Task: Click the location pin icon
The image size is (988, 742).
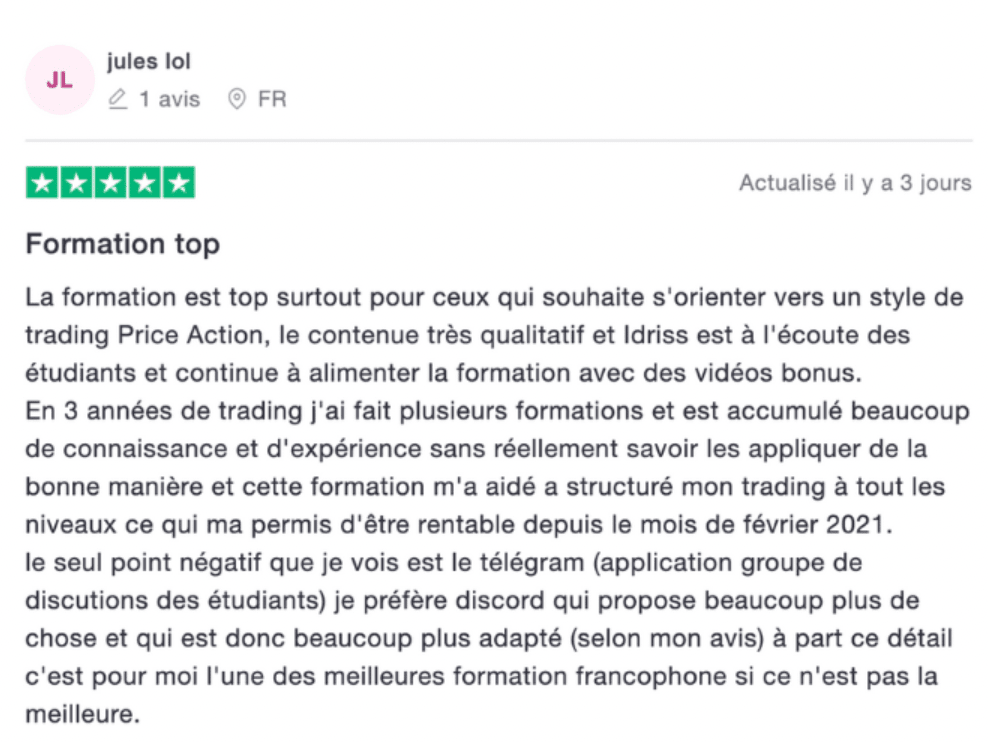Action: (x=237, y=99)
